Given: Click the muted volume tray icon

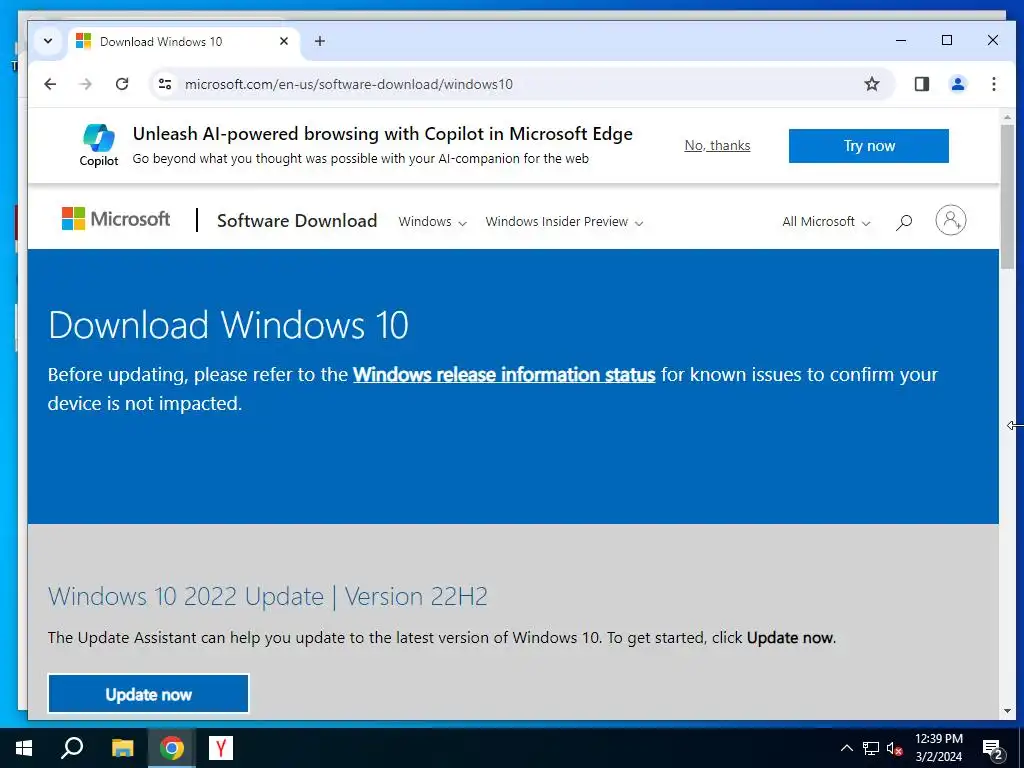Looking at the screenshot, I should click(x=894, y=748).
